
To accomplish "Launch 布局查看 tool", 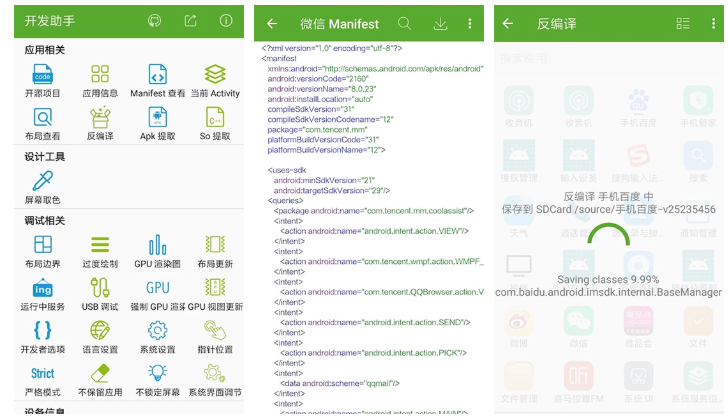I will (x=43, y=124).
